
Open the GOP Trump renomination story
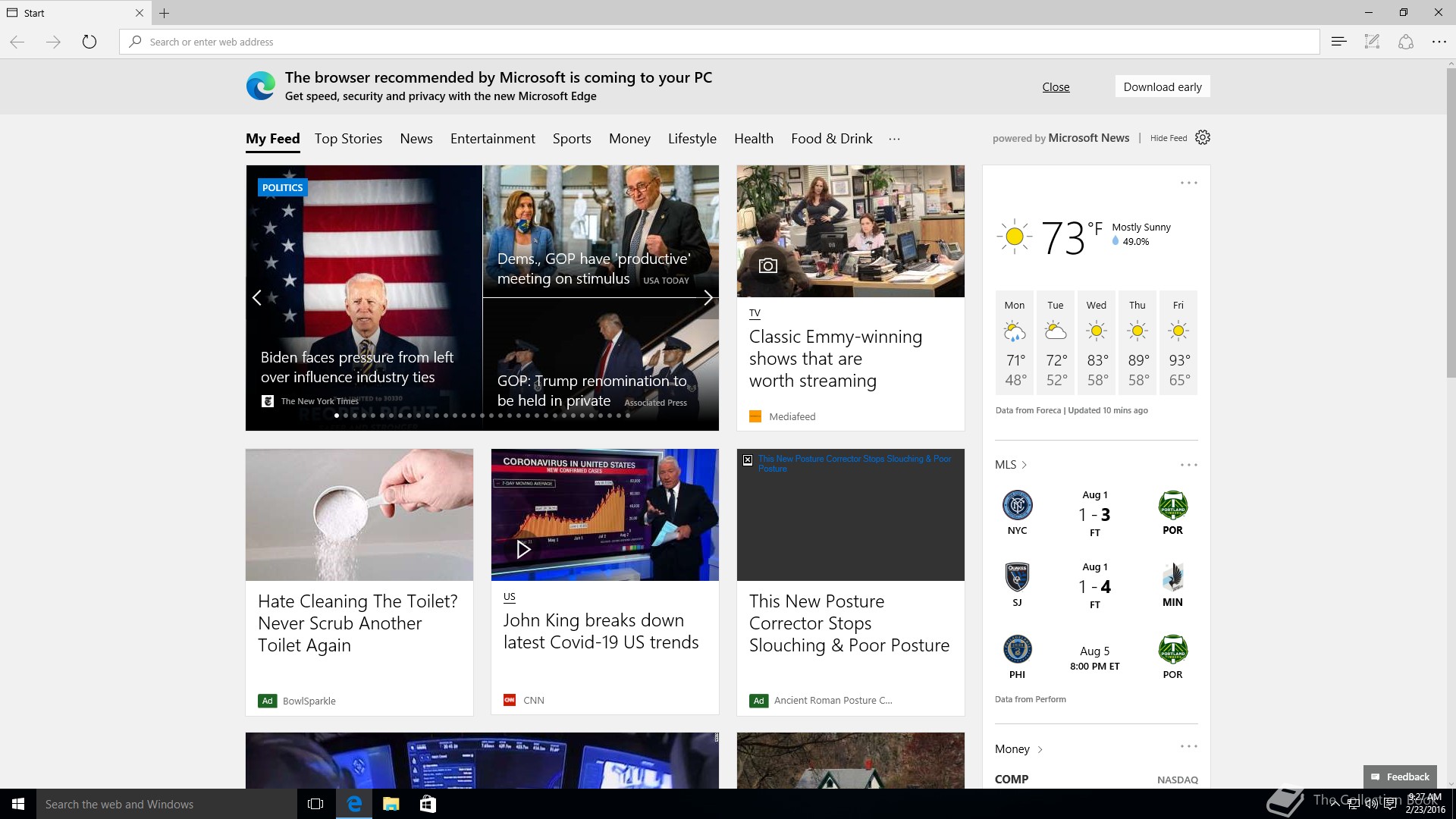click(x=591, y=391)
